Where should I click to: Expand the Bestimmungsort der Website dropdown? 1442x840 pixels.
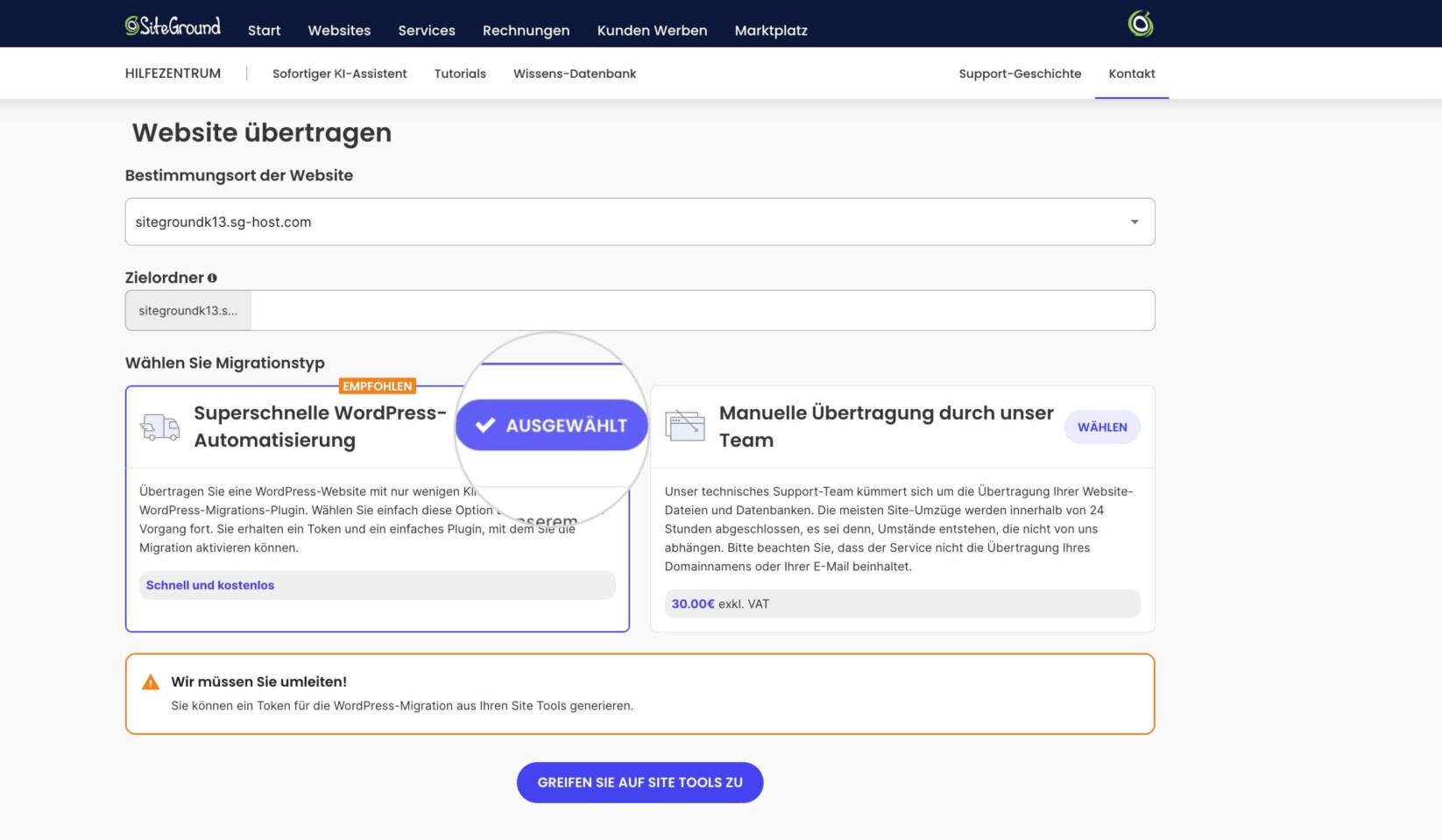pyautogui.click(x=640, y=222)
